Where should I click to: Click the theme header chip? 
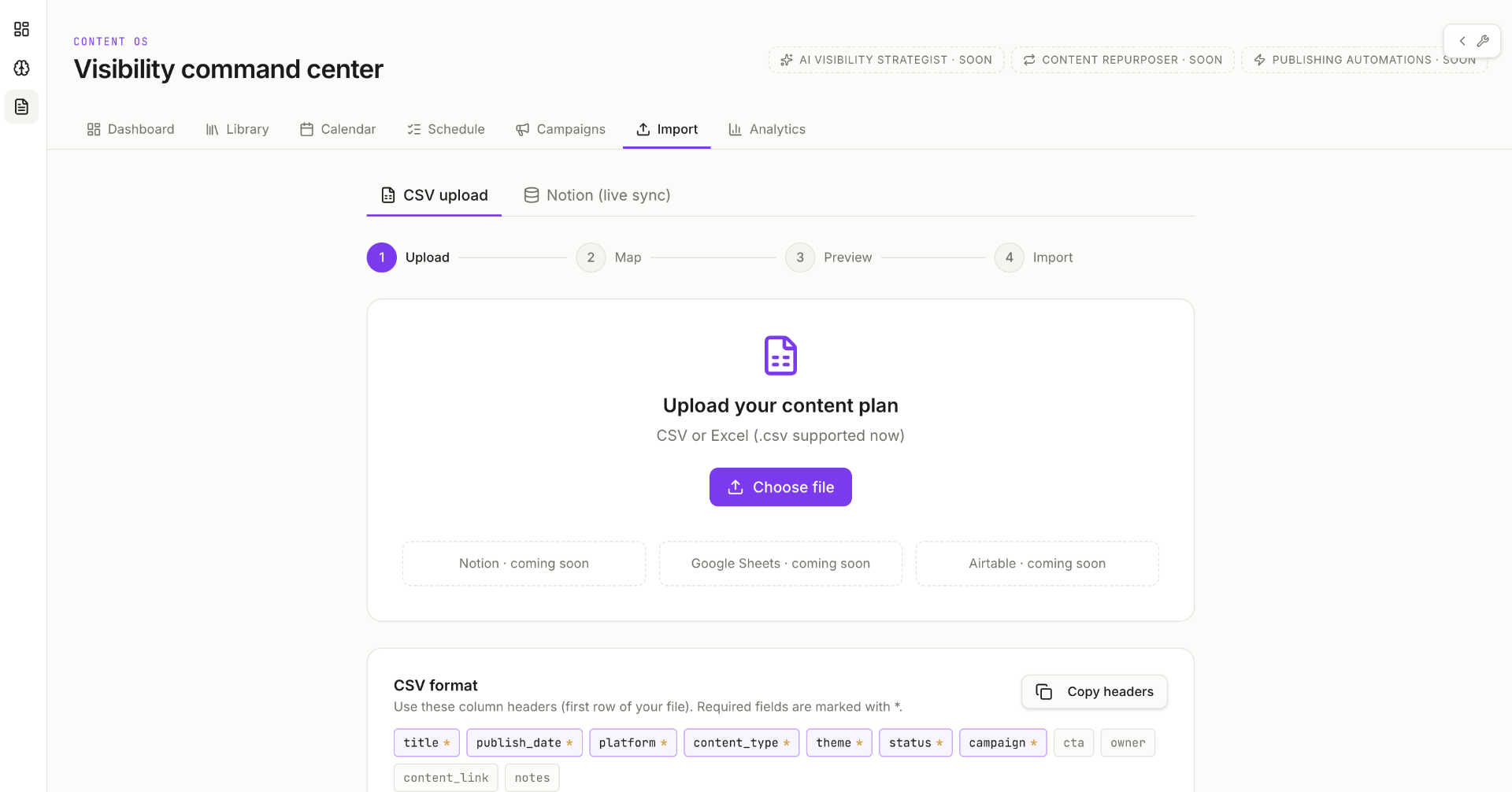click(839, 743)
